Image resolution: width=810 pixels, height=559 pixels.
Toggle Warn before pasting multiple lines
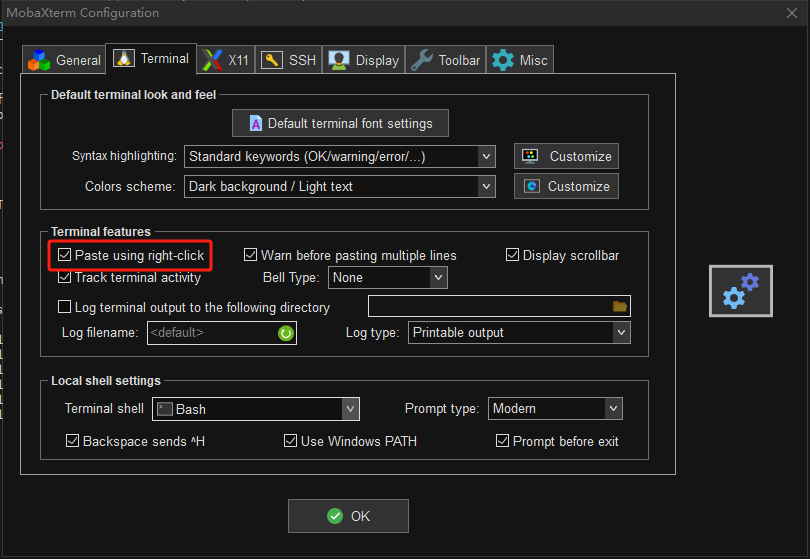tap(252, 255)
